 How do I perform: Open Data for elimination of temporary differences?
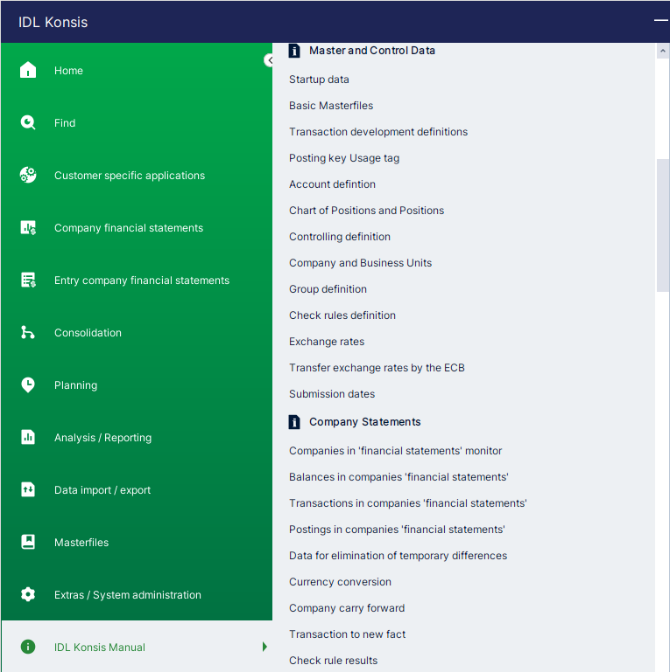tap(398, 555)
